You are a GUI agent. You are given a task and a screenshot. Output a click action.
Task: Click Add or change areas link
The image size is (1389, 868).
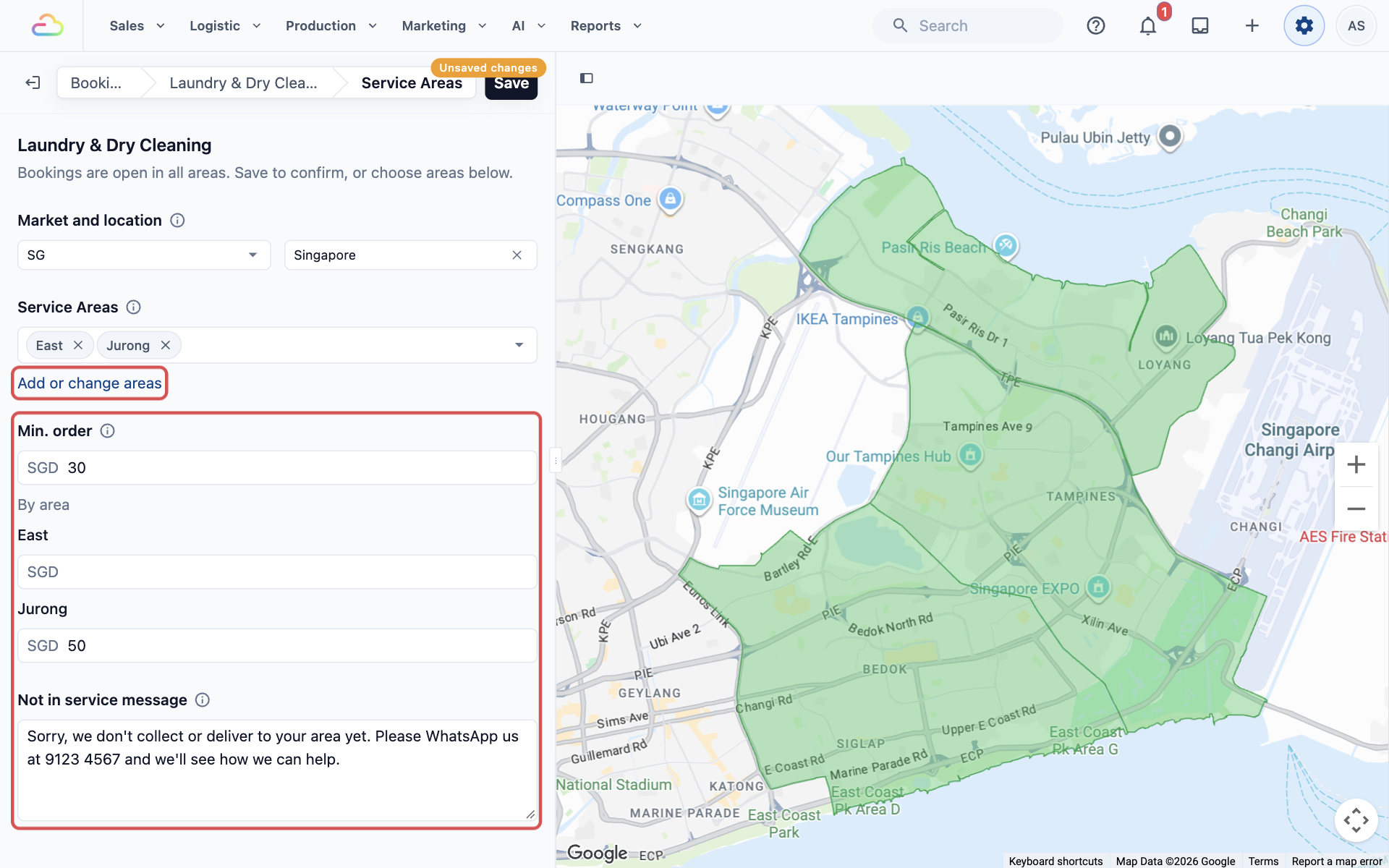tap(90, 383)
